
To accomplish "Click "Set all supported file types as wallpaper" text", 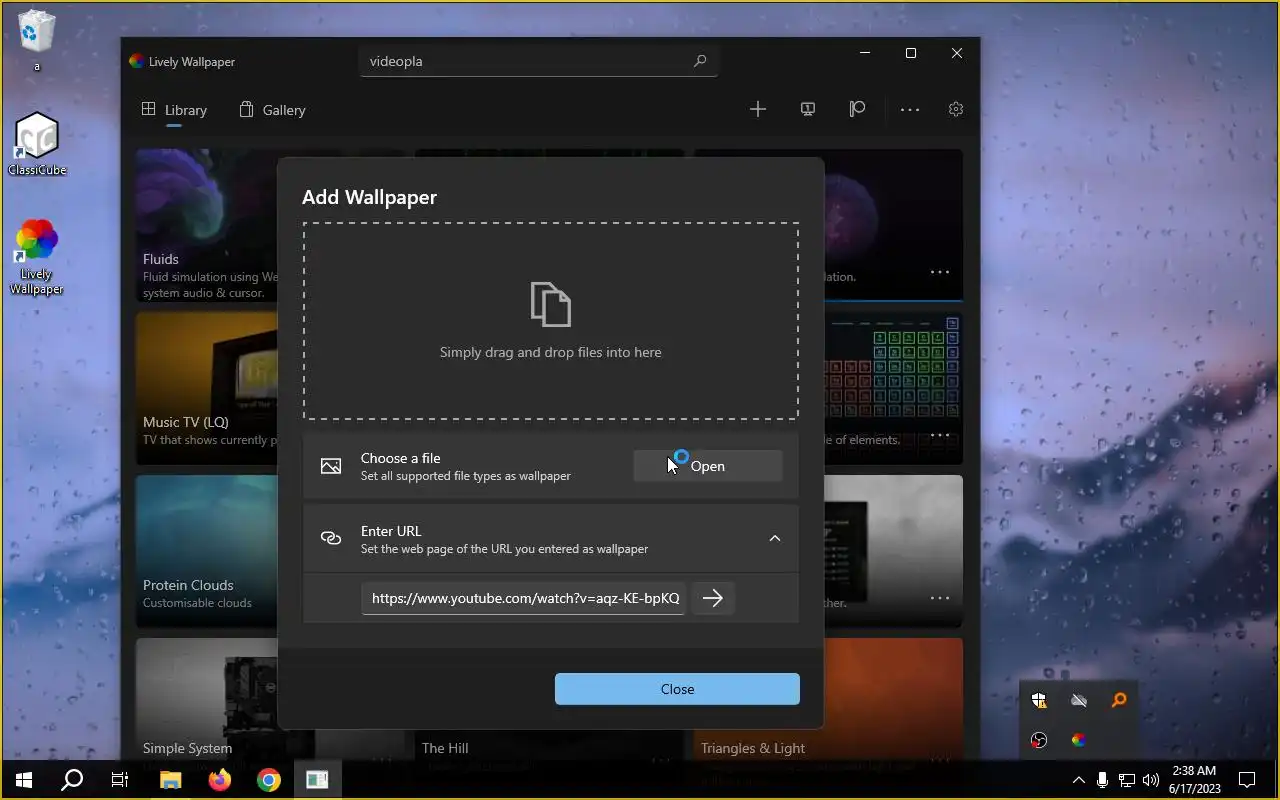I will 466,476.
